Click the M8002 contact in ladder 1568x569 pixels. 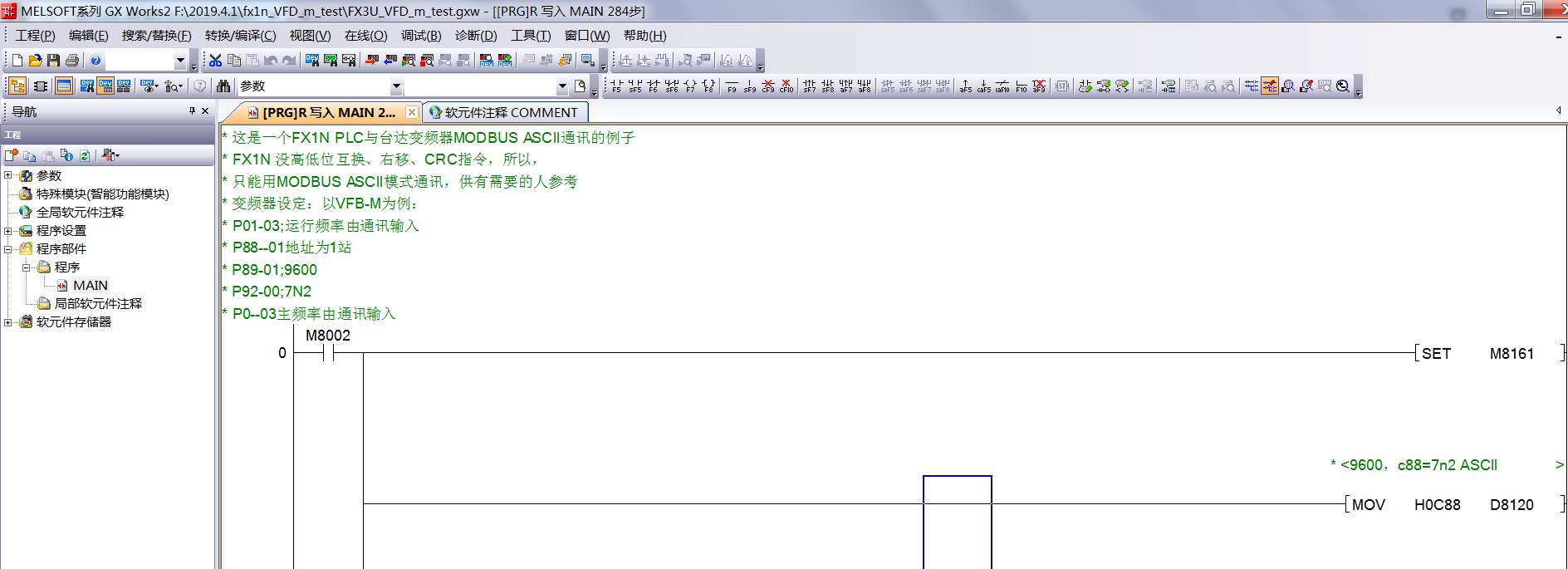pyautogui.click(x=328, y=353)
